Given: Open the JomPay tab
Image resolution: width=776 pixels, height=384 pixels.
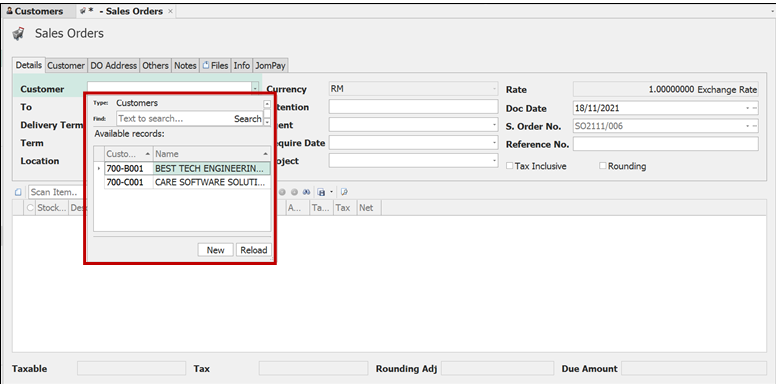Looking at the screenshot, I should click(270, 65).
